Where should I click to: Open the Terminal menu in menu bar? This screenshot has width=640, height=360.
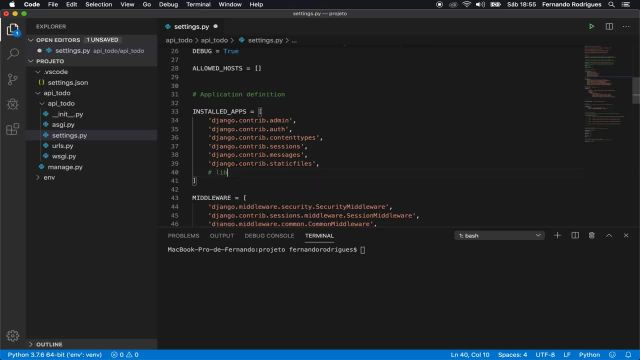click(x=198, y=4)
